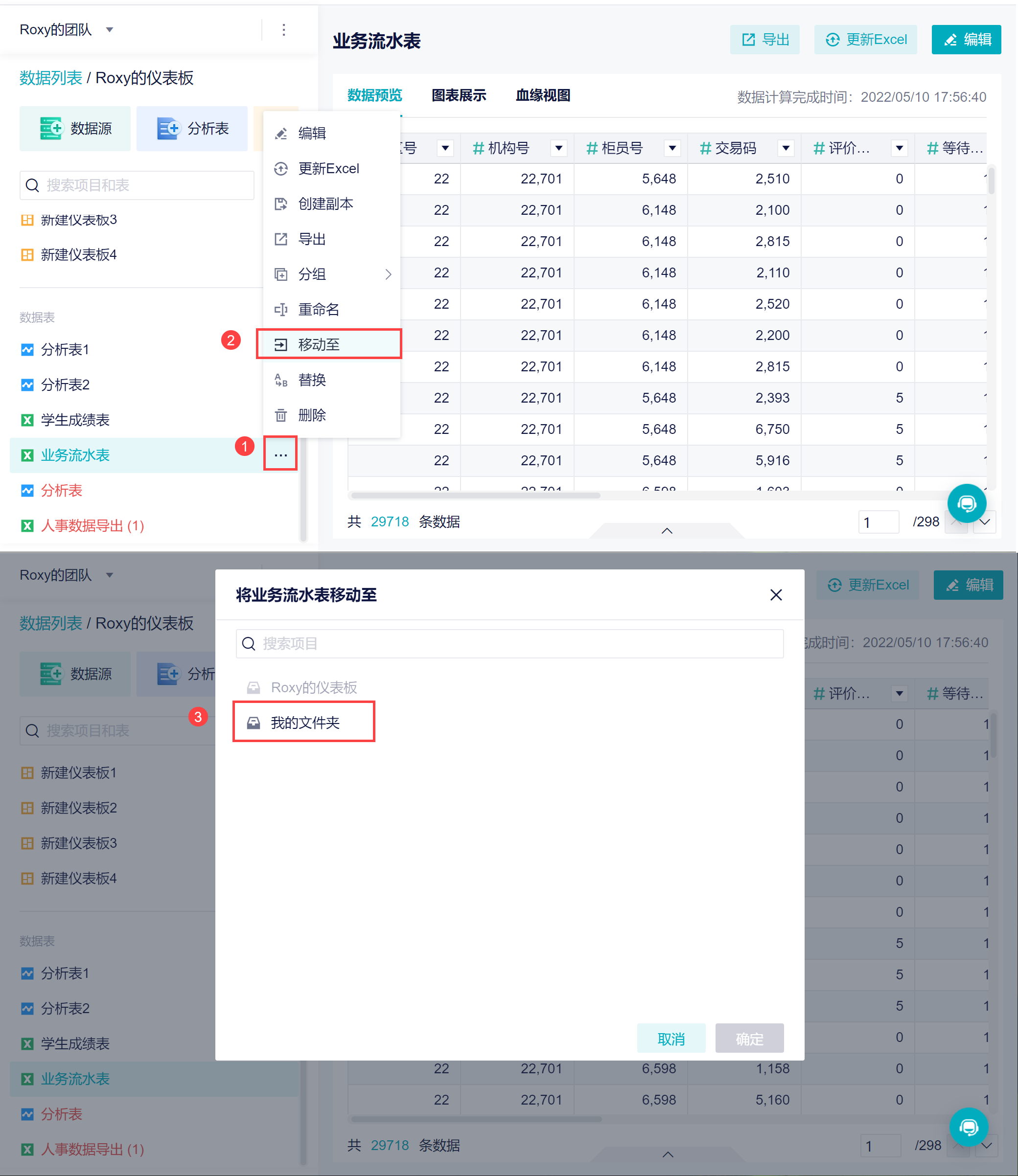Click the 数据源 add data source icon
Screen dimensions: 1018x1176
(x=50, y=128)
